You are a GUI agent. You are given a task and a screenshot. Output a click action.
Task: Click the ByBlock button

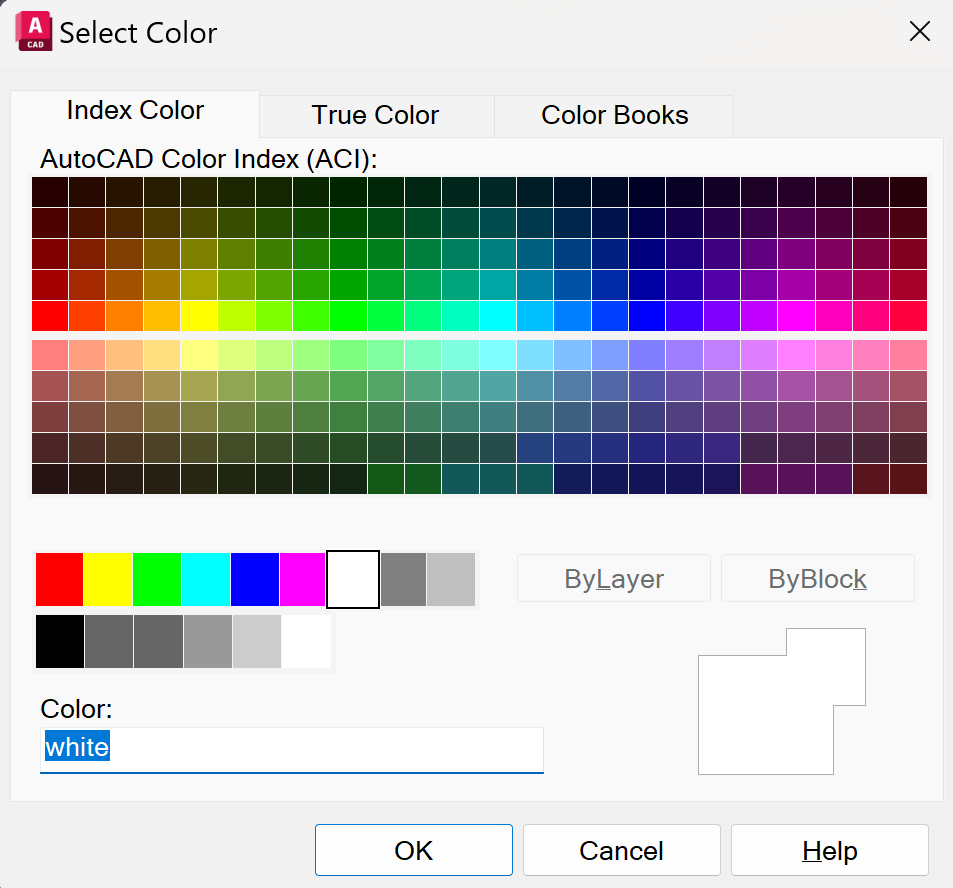point(817,578)
